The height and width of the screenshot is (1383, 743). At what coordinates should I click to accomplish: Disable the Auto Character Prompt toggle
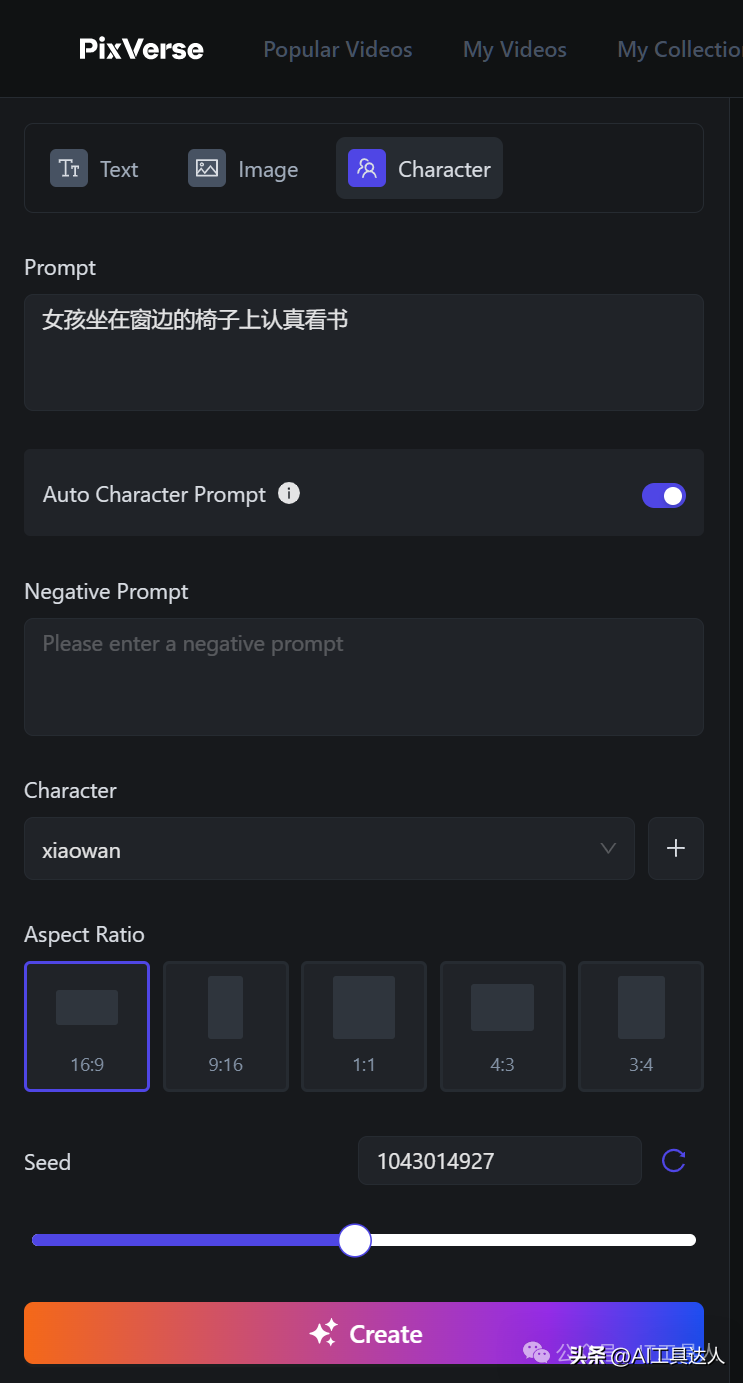[x=664, y=495]
